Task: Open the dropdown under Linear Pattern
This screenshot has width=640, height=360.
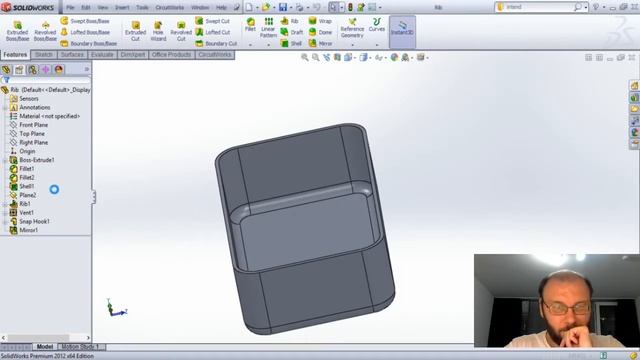Action: tap(268, 45)
